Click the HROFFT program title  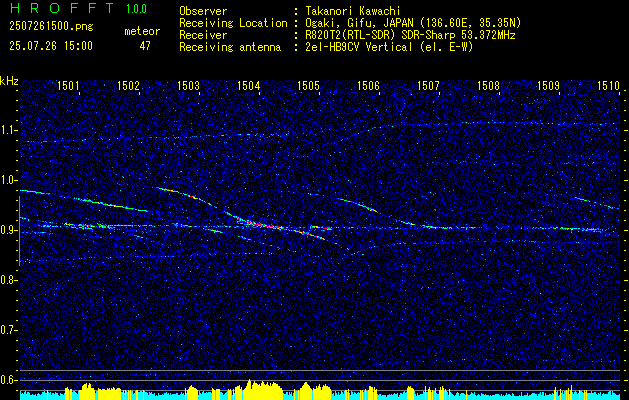pyautogui.click(x=62, y=8)
